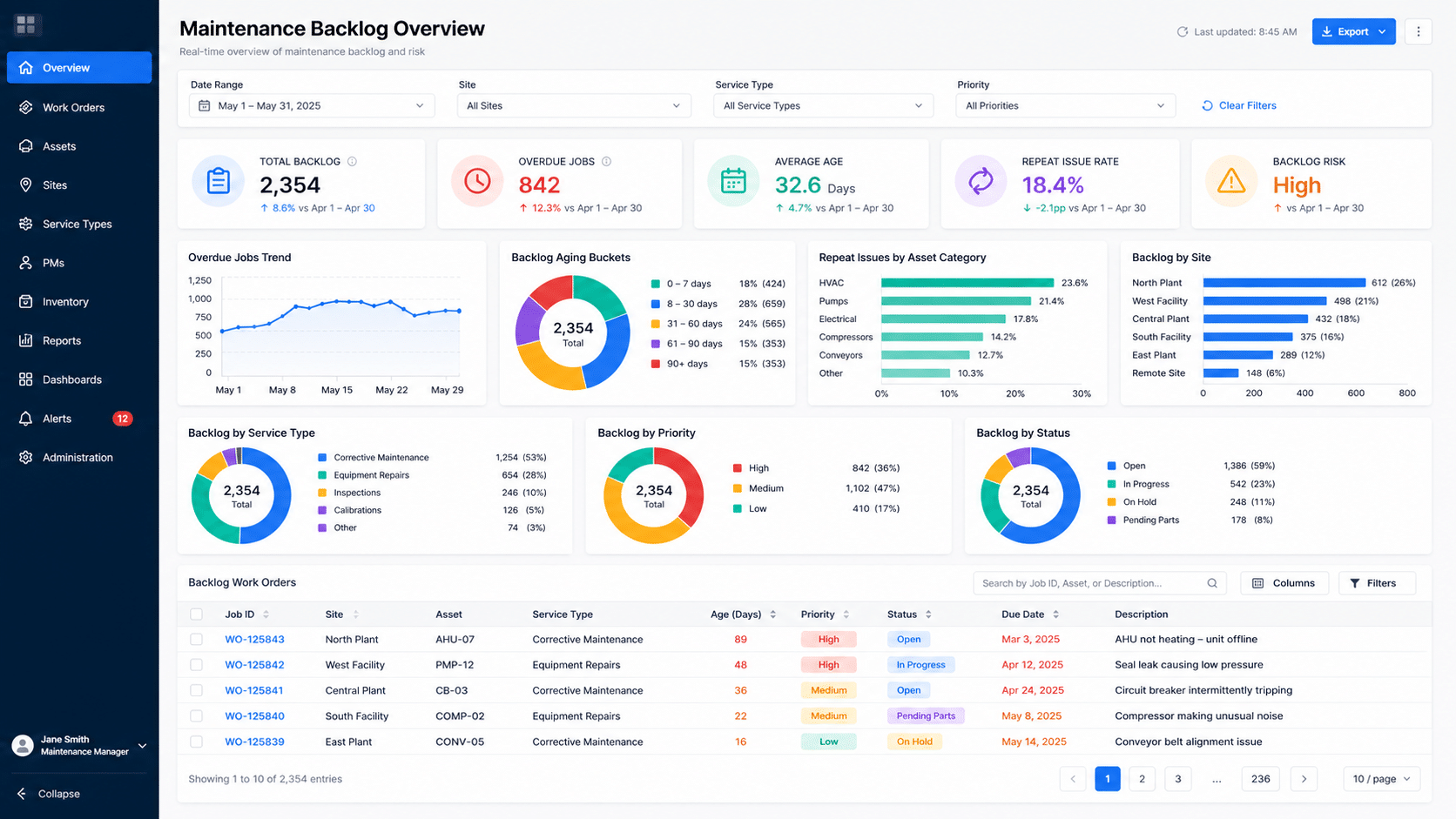Click the PMs person icon
Screen dimensions: 1456x819
[x=26, y=263]
